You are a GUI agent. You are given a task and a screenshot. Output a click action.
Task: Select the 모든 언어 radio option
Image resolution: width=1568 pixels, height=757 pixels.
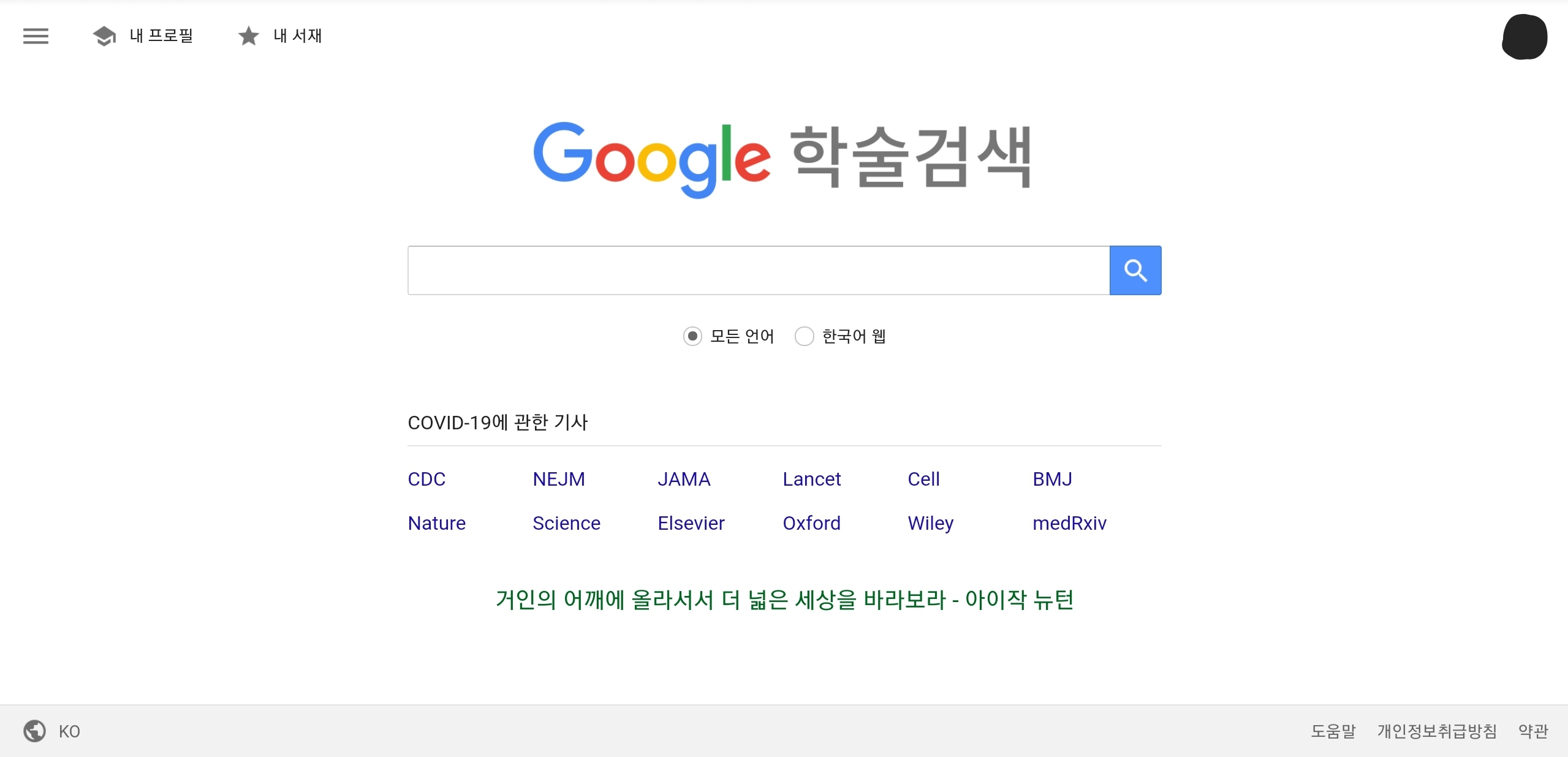pyautogui.click(x=692, y=336)
